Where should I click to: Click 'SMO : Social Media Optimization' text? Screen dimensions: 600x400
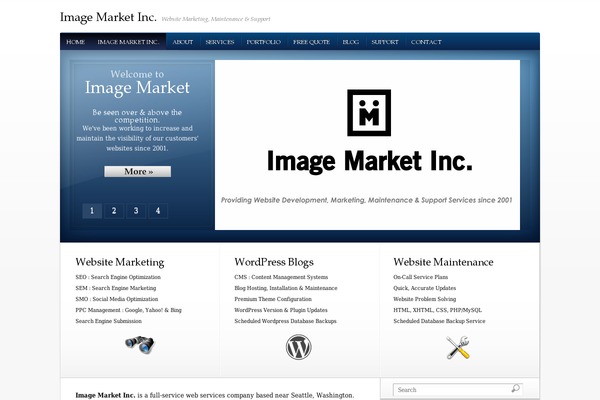click(117, 299)
